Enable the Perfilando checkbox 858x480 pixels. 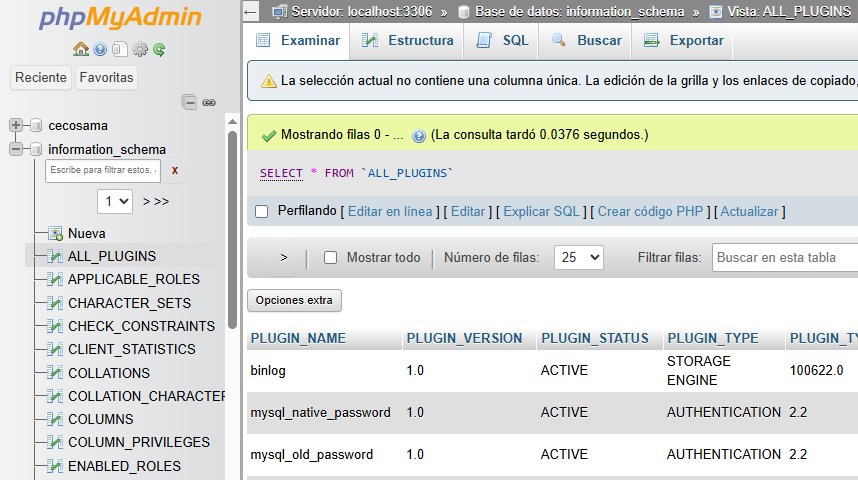(262, 212)
